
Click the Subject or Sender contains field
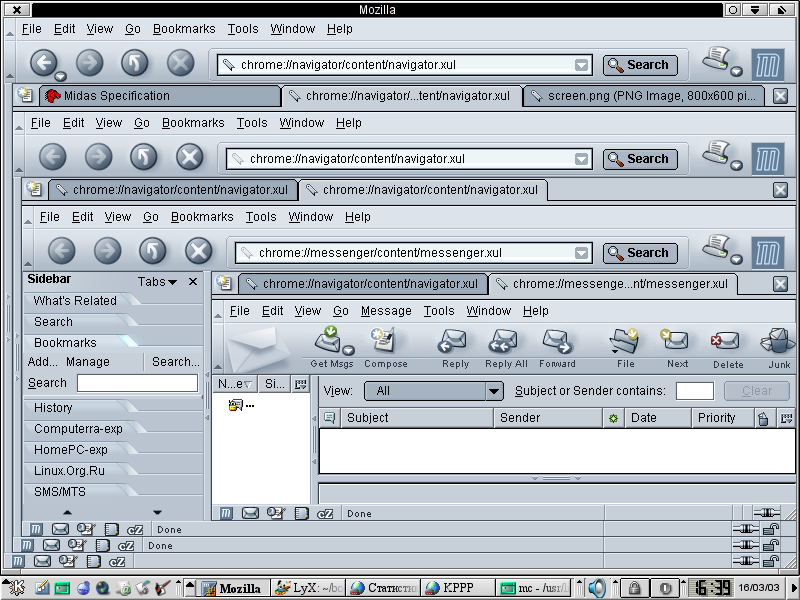[x=695, y=391]
